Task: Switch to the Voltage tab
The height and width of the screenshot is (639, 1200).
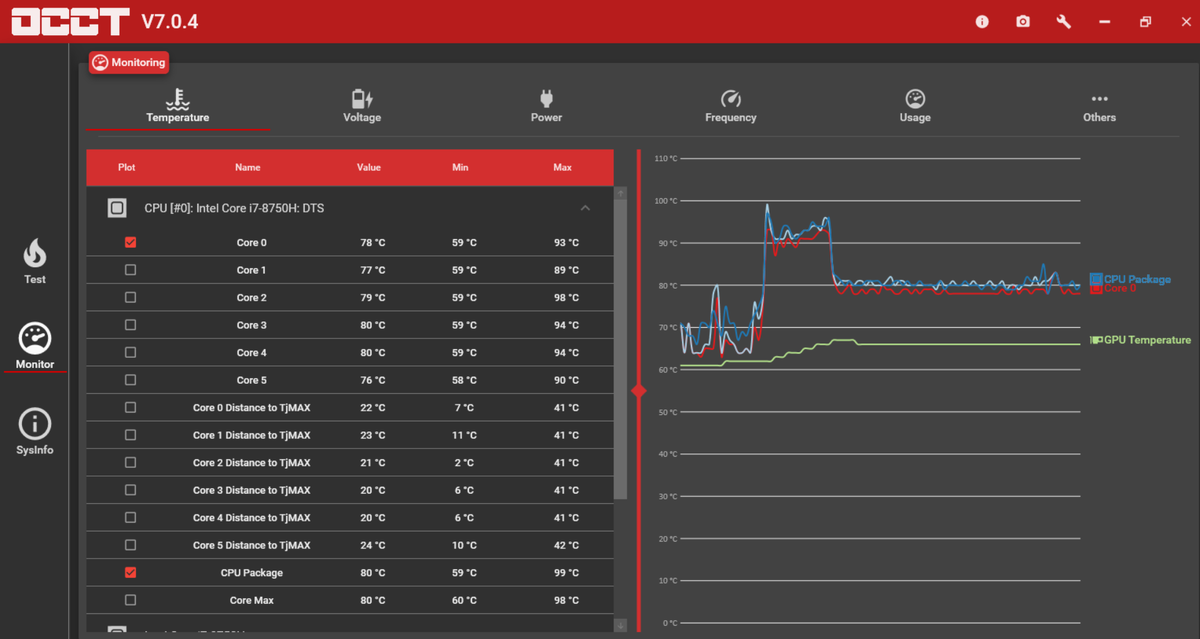Action: click(x=362, y=107)
